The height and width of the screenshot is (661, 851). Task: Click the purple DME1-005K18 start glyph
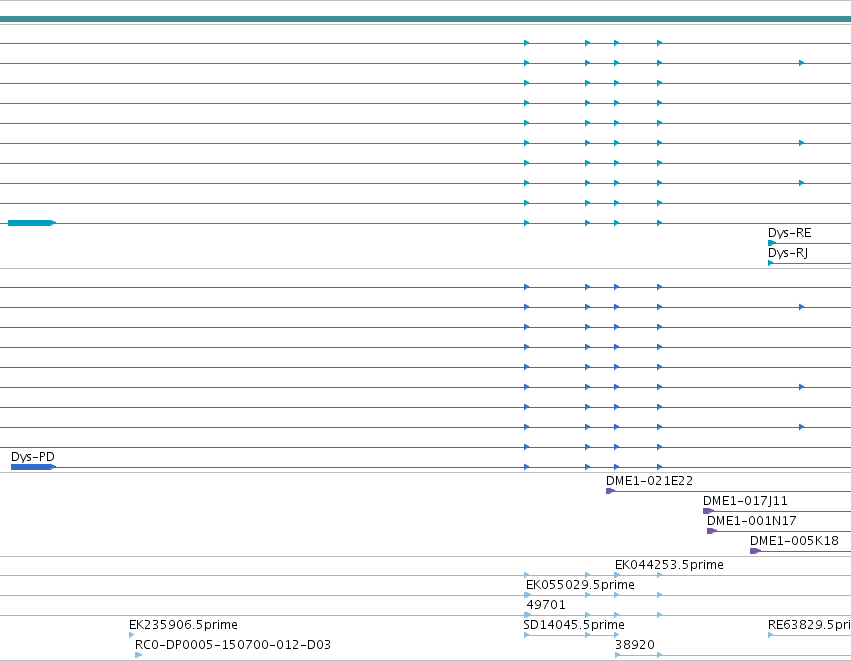click(754, 551)
